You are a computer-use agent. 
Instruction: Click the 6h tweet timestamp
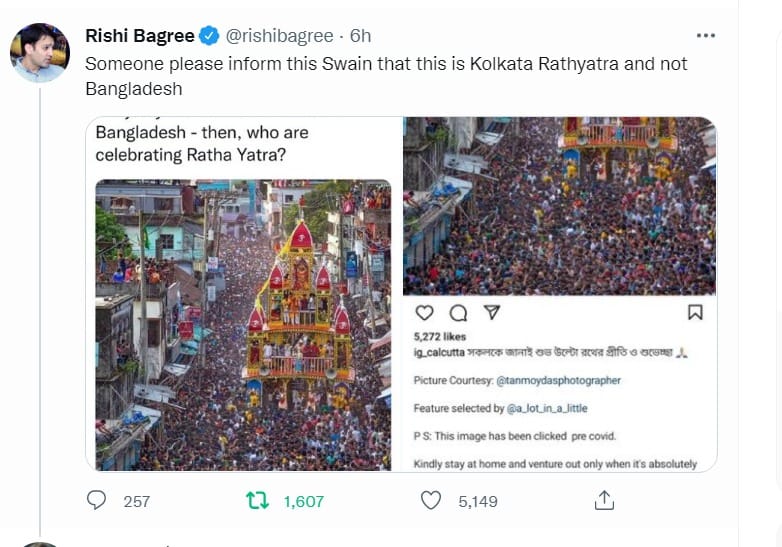pyautogui.click(x=360, y=36)
